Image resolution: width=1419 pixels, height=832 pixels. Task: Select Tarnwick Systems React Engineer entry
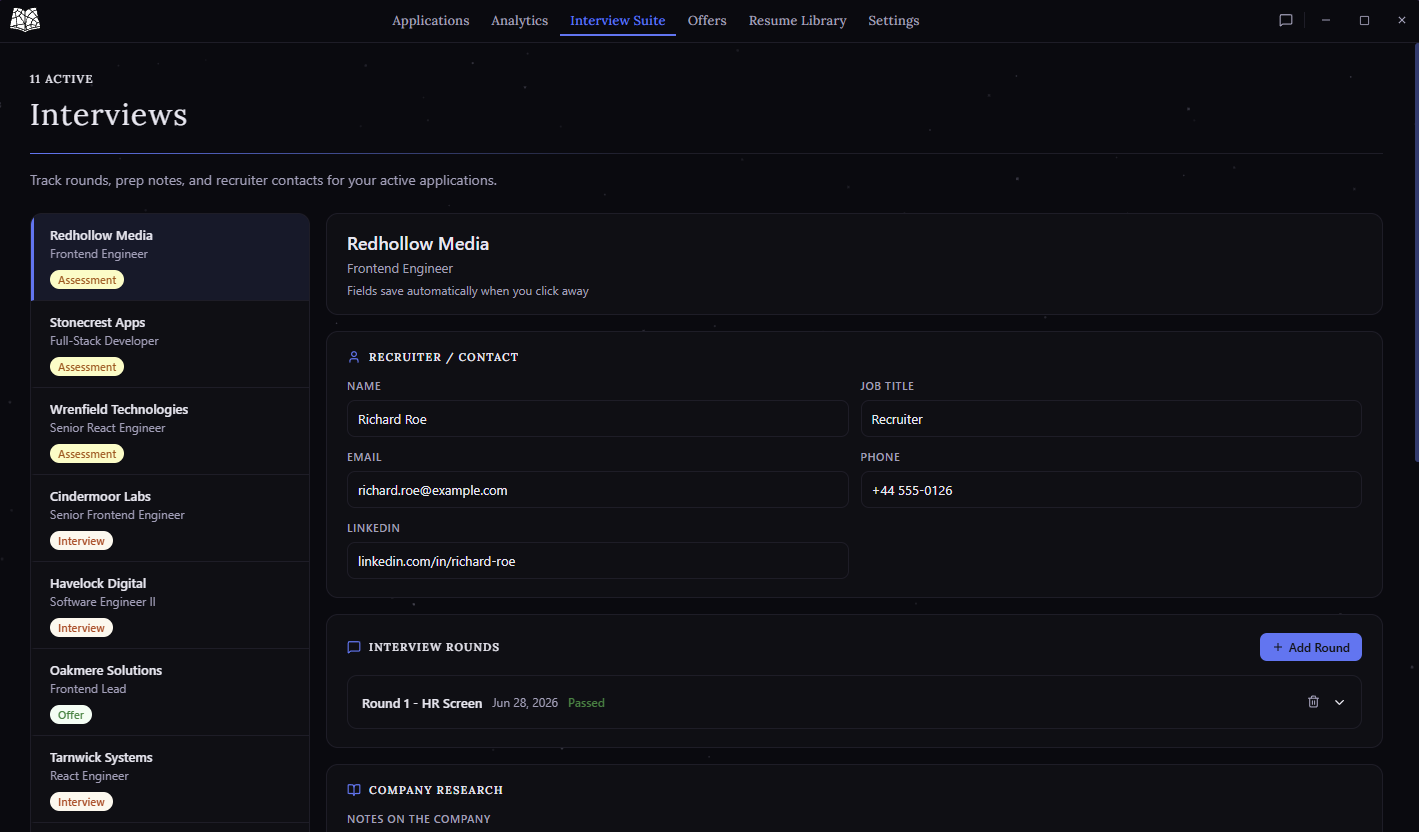(171, 779)
